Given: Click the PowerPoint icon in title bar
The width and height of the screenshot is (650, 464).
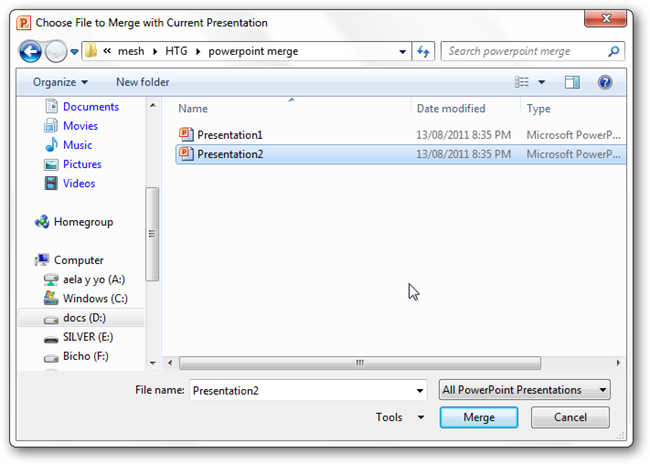Looking at the screenshot, I should (x=24, y=23).
